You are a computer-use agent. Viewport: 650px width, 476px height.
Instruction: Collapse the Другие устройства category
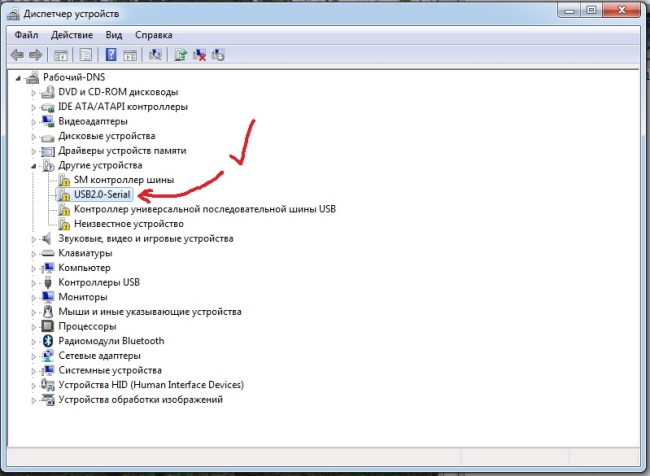point(34,165)
